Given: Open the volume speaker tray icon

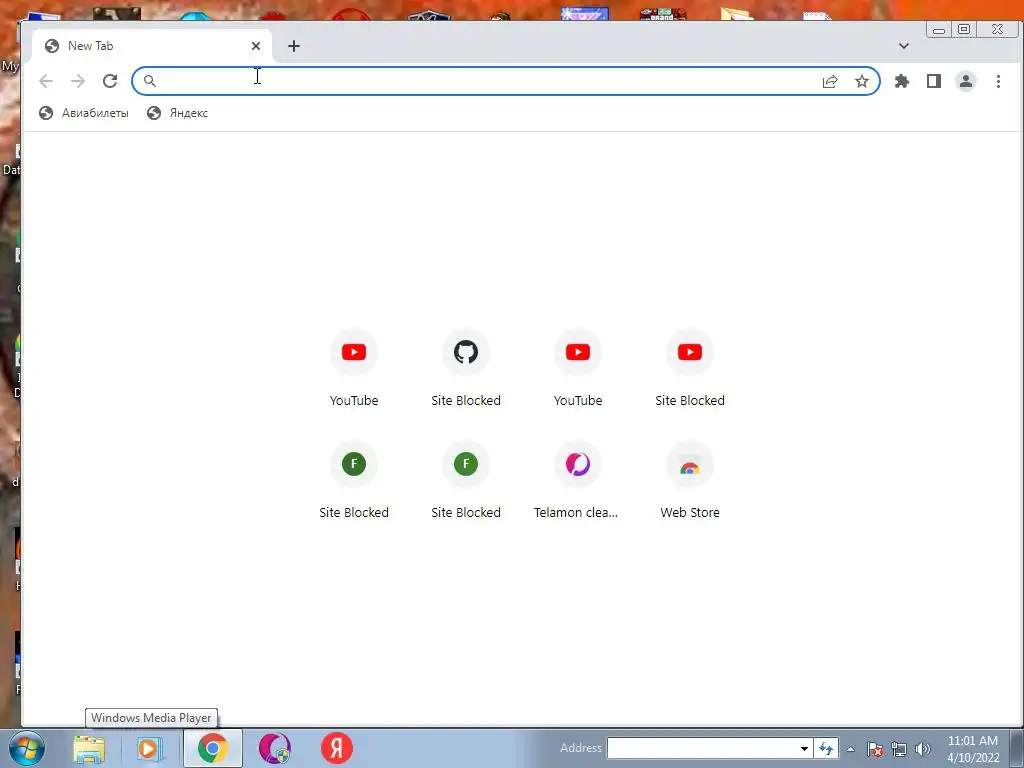Looking at the screenshot, I should [x=922, y=749].
